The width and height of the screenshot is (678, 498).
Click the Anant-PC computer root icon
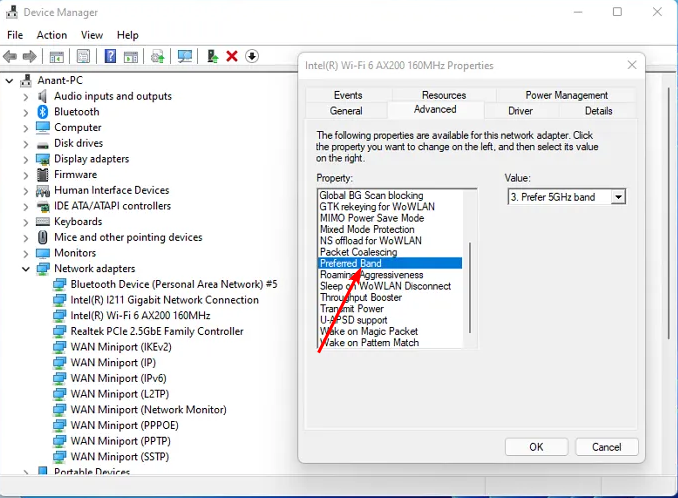coord(26,80)
